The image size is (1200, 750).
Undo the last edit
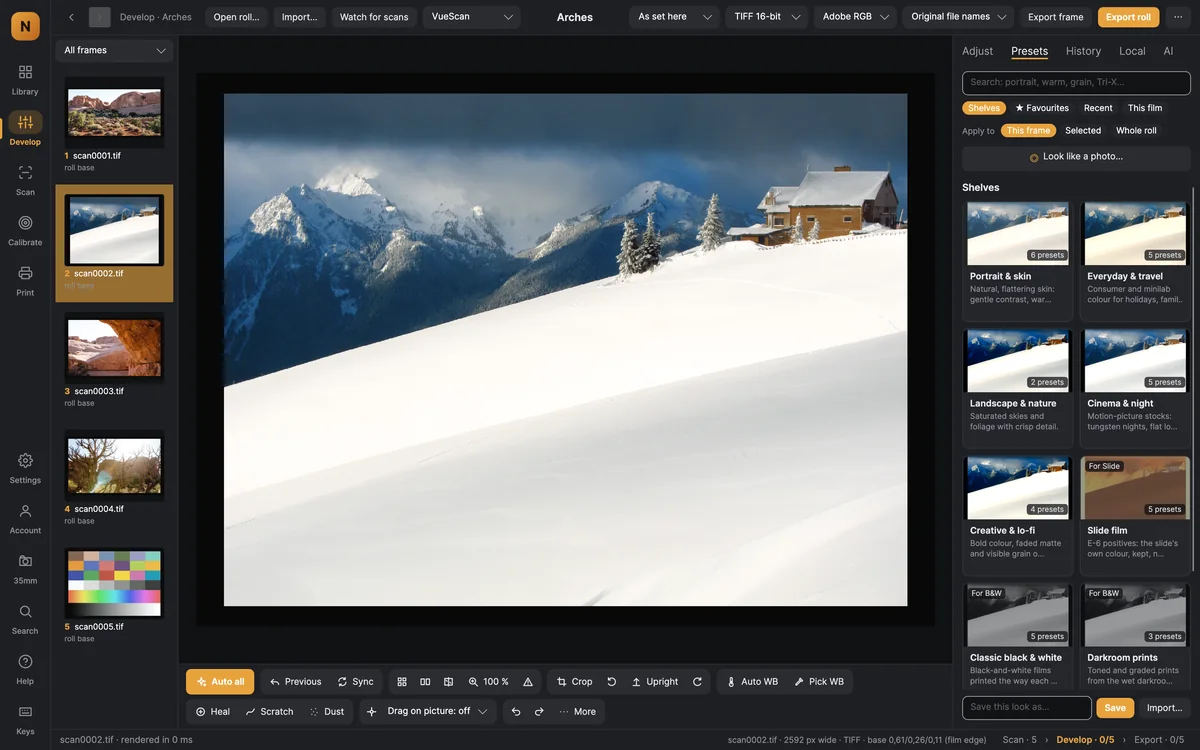coord(516,712)
